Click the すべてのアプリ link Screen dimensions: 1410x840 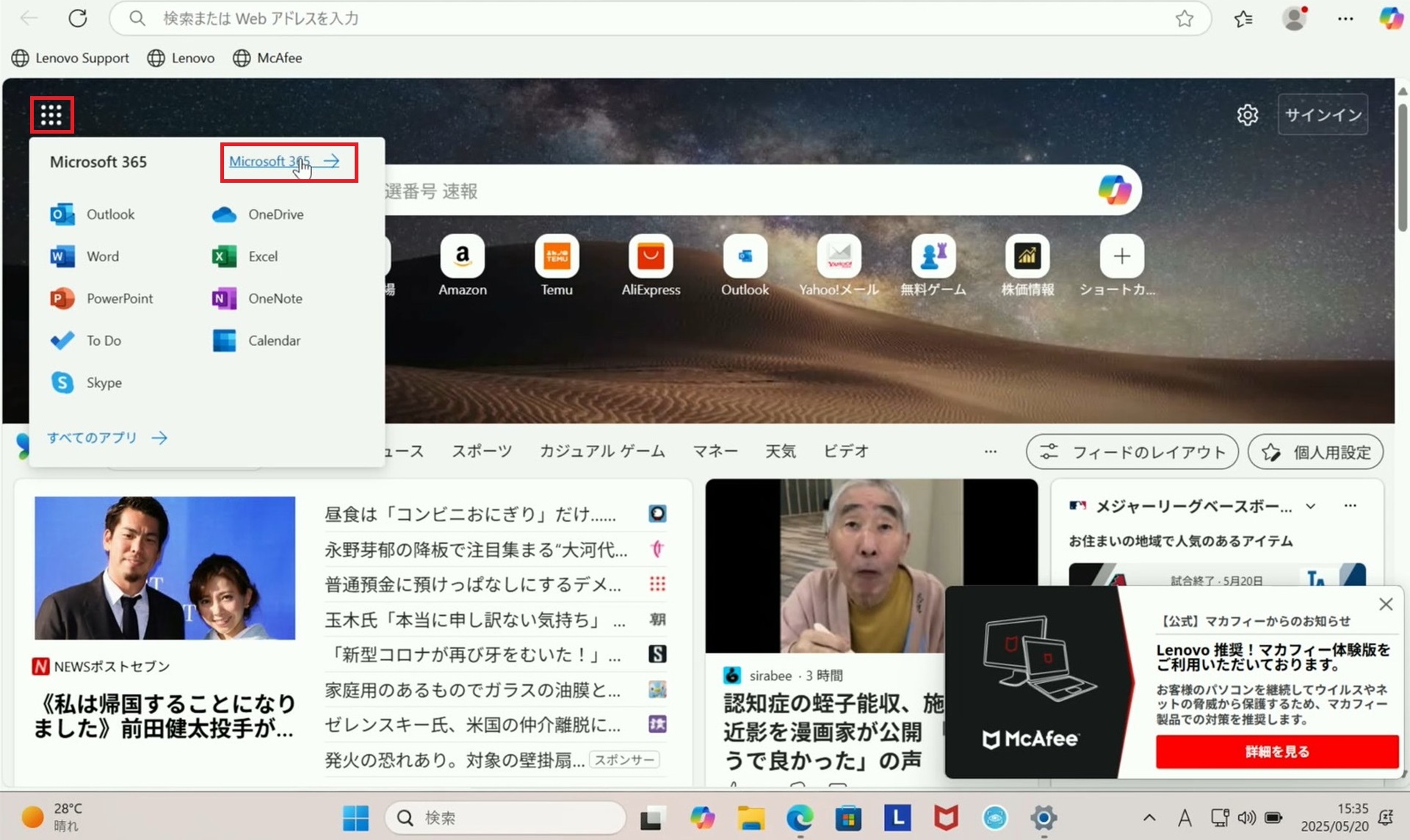(x=107, y=438)
